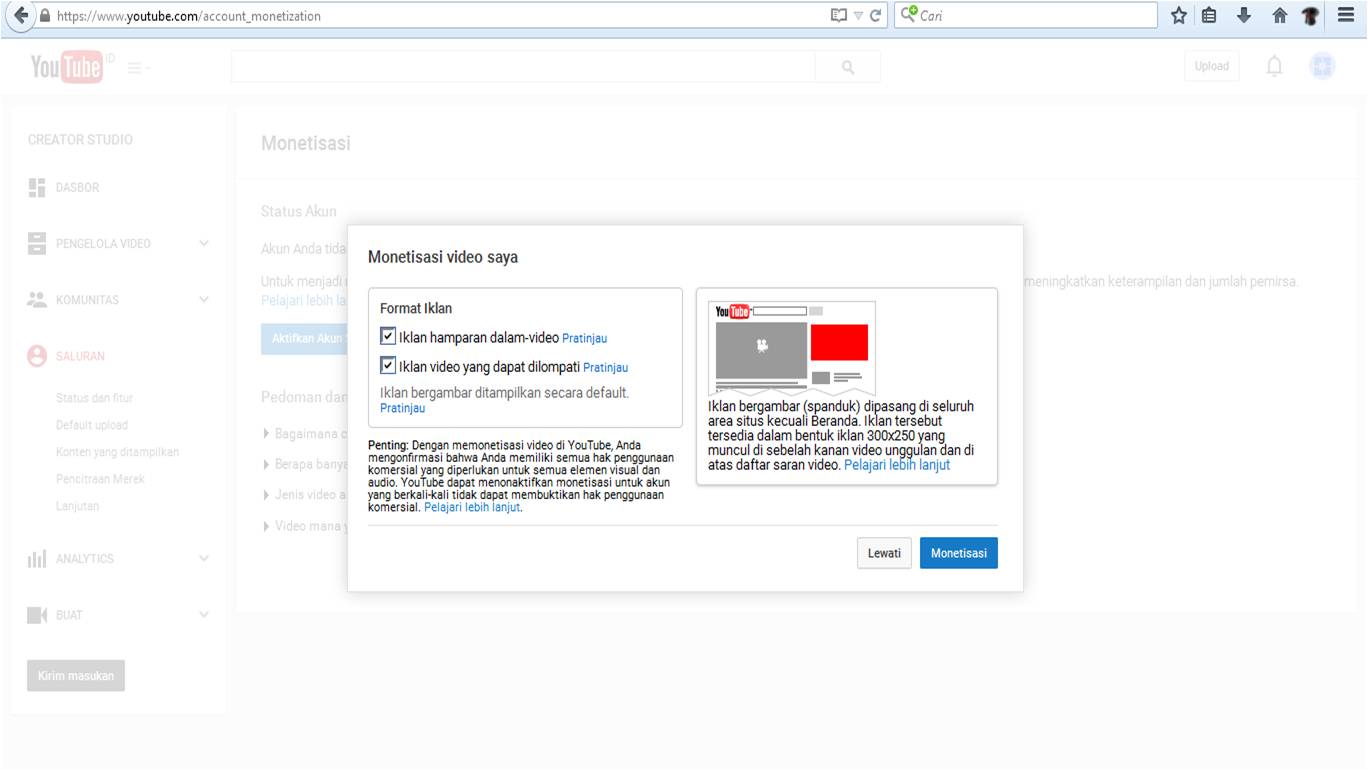
Task: Open address bar history dropdown arrow
Action: click(858, 16)
